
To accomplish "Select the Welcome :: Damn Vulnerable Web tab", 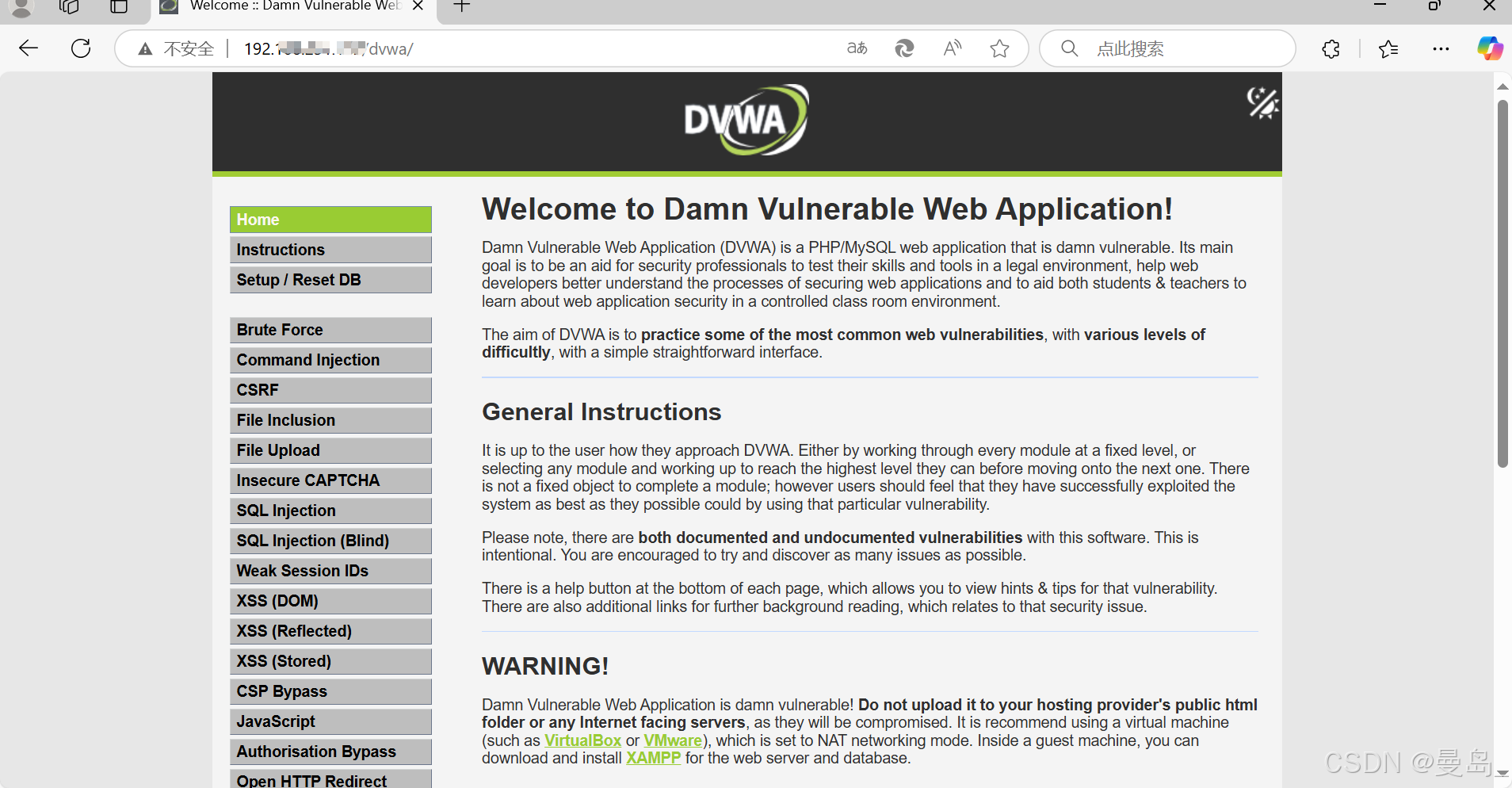I will tap(293, 8).
